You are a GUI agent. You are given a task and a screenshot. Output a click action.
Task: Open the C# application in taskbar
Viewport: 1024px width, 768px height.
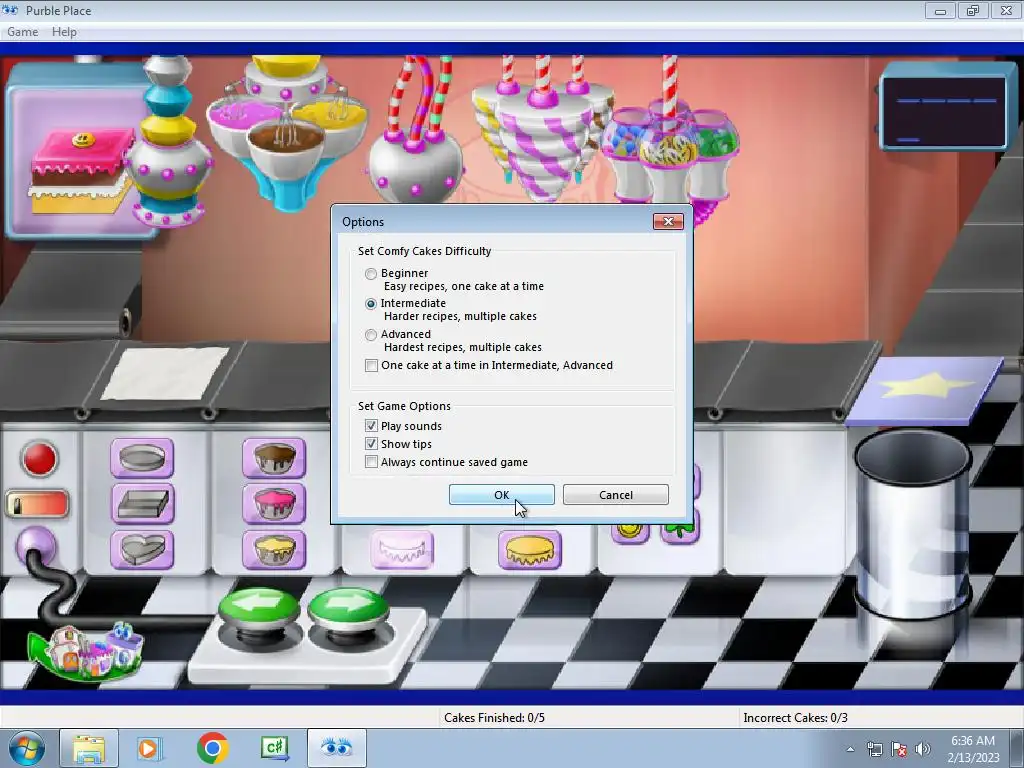click(275, 748)
